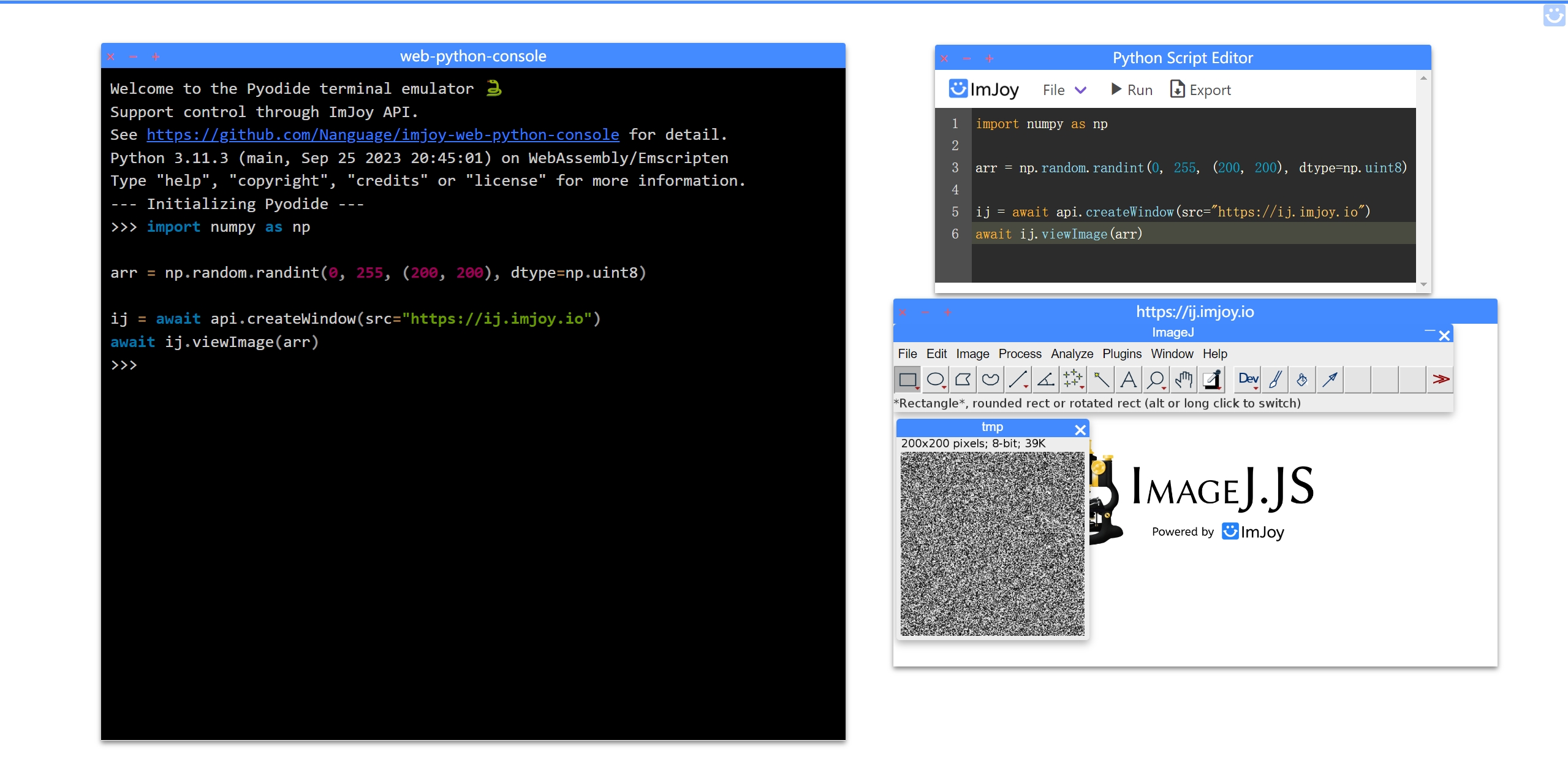This screenshot has width=1568, height=775.
Task: Activate the Wand tracing tool
Action: (x=1101, y=380)
